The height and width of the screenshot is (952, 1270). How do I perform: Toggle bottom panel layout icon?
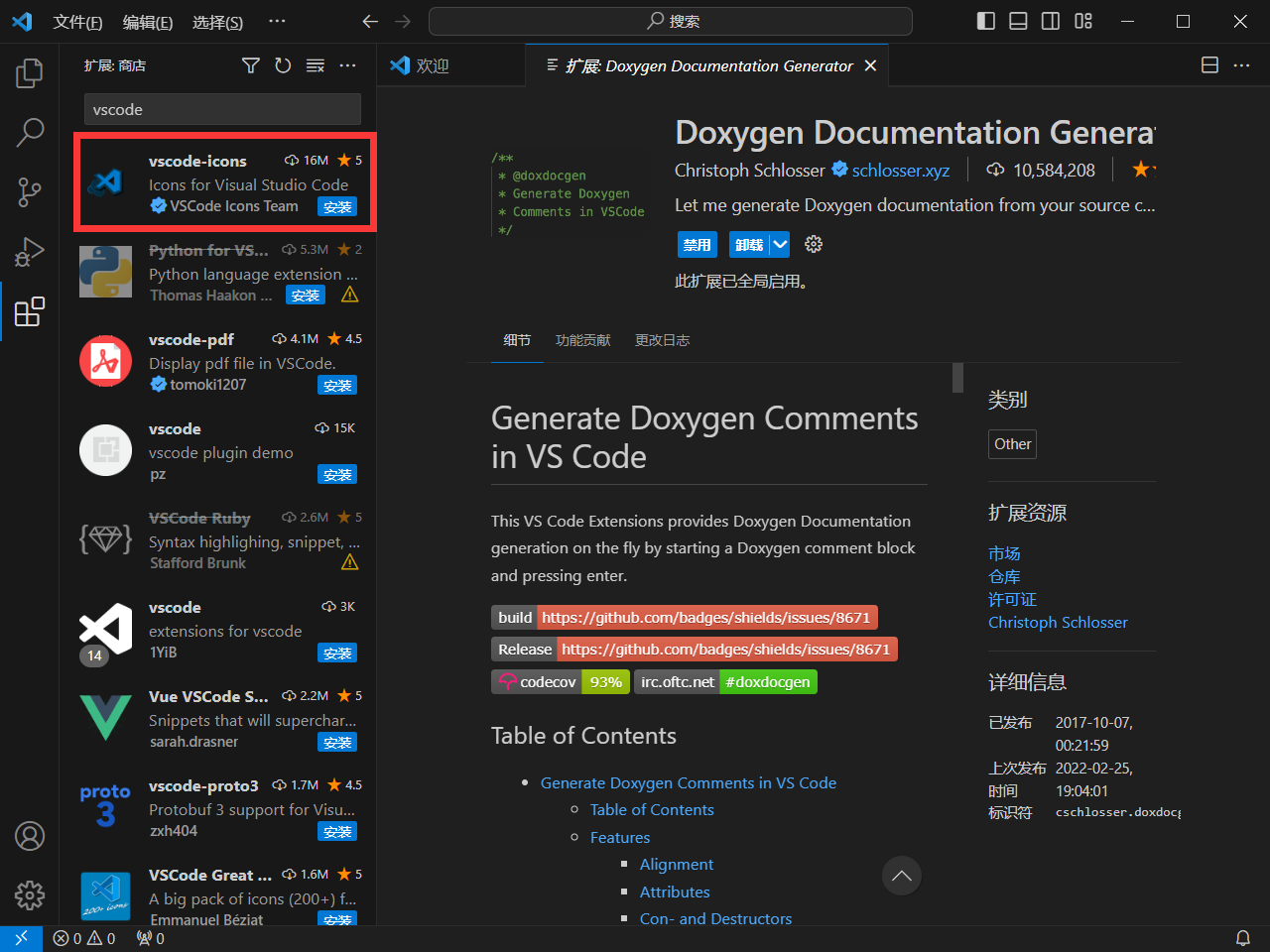(1018, 21)
